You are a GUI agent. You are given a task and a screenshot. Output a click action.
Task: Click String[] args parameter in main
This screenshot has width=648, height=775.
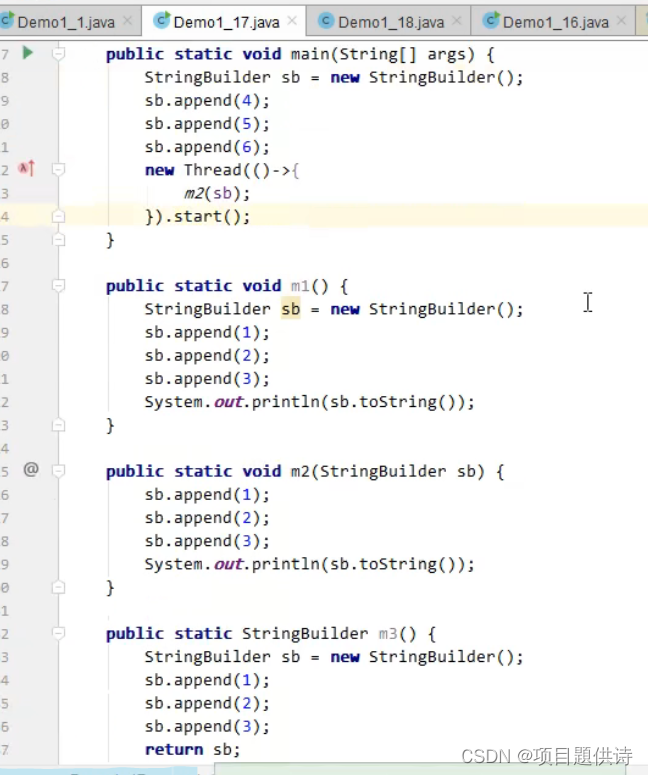[x=402, y=53]
